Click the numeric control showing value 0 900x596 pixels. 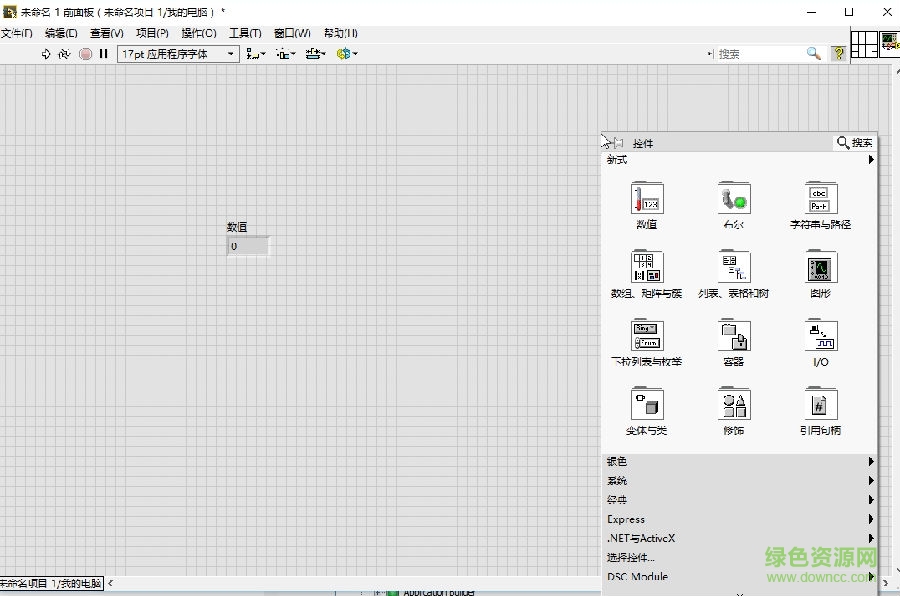point(247,246)
